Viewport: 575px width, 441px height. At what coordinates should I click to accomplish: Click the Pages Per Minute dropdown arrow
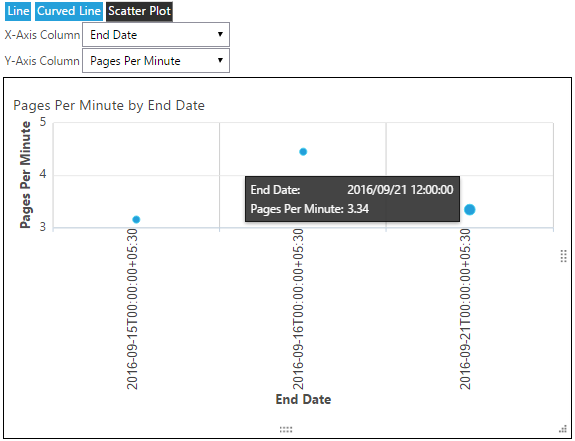coord(220,60)
